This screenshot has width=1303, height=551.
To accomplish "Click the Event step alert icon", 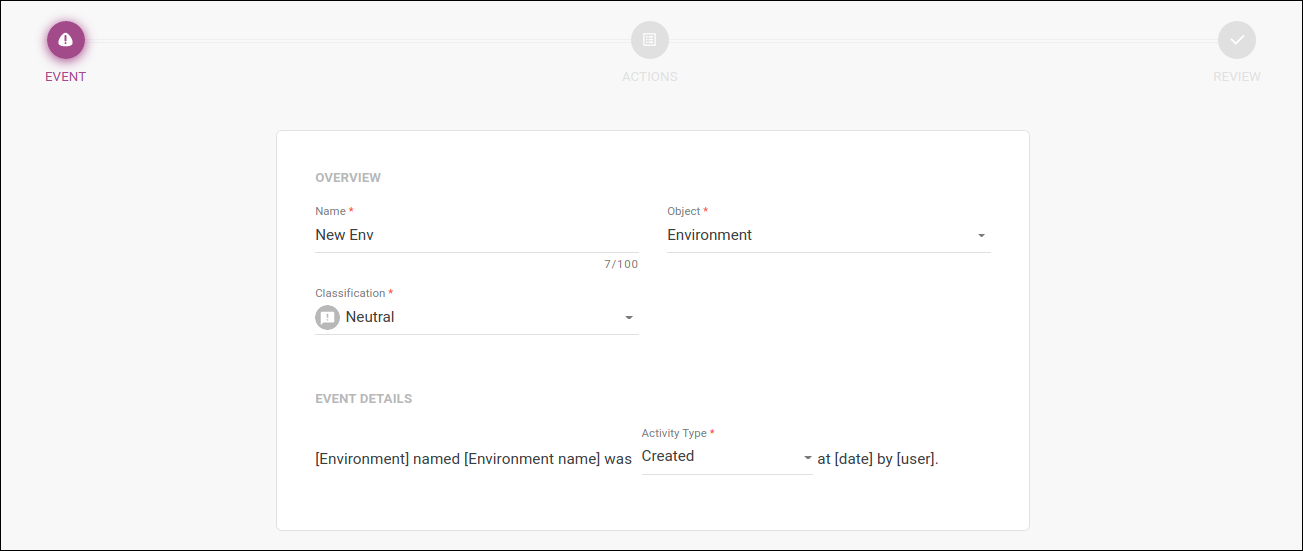I will click(x=66, y=40).
